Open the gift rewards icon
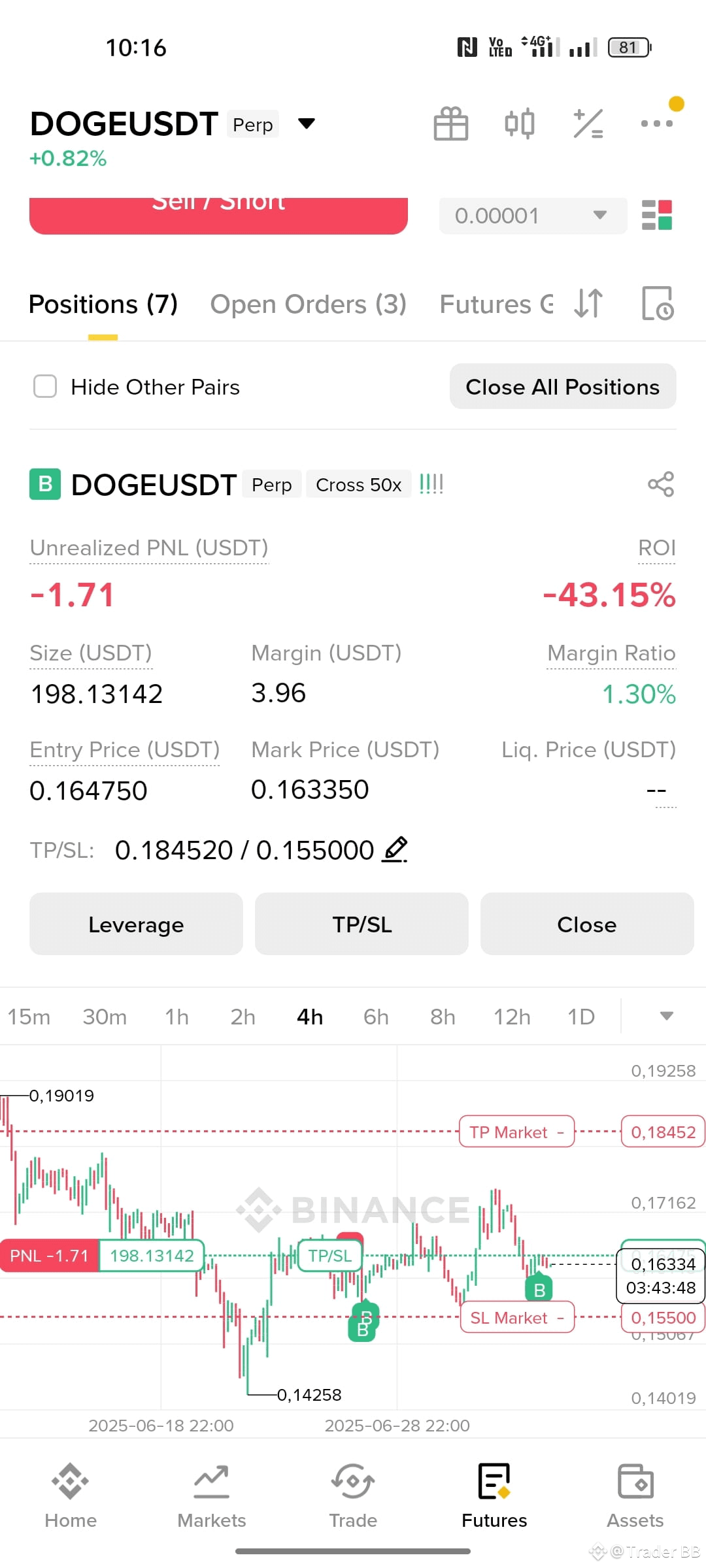The image size is (706, 1568). coord(451,123)
